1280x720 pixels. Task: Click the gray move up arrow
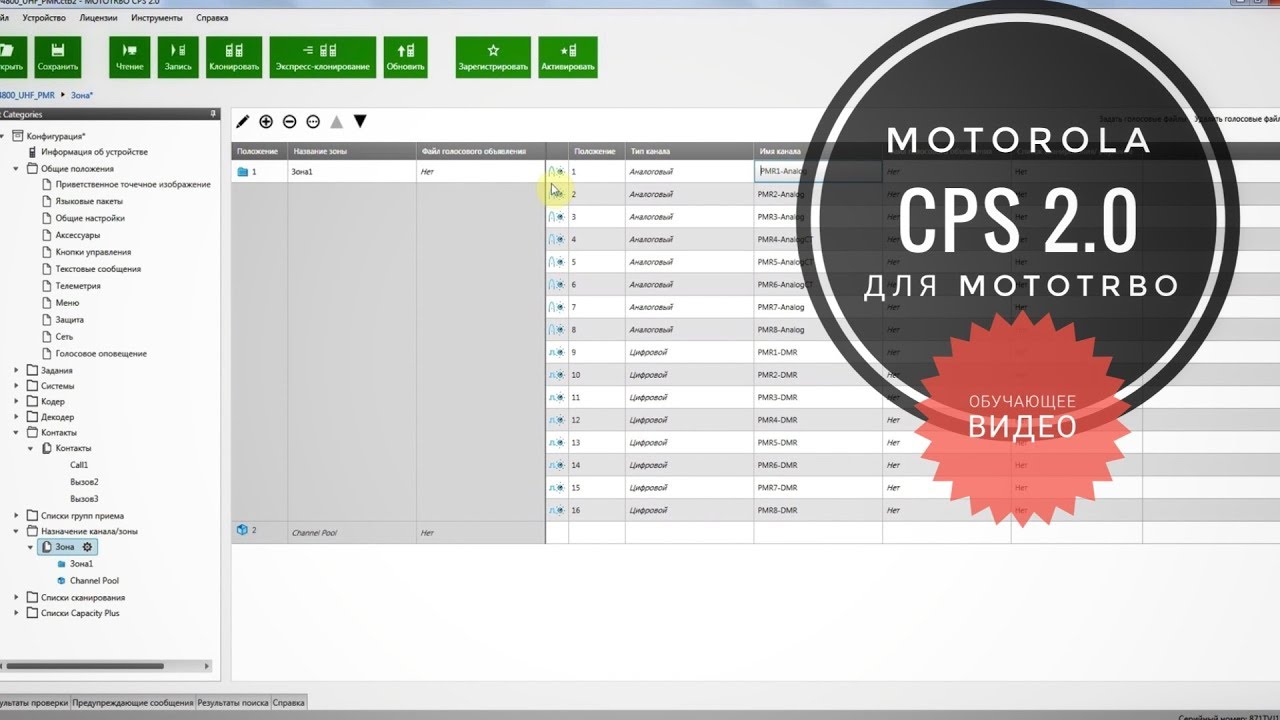coord(336,121)
